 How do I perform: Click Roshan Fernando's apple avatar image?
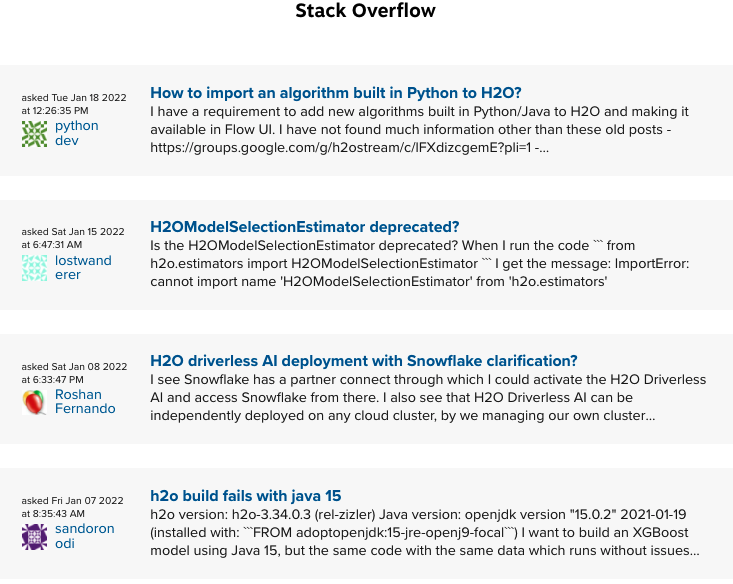(x=34, y=402)
